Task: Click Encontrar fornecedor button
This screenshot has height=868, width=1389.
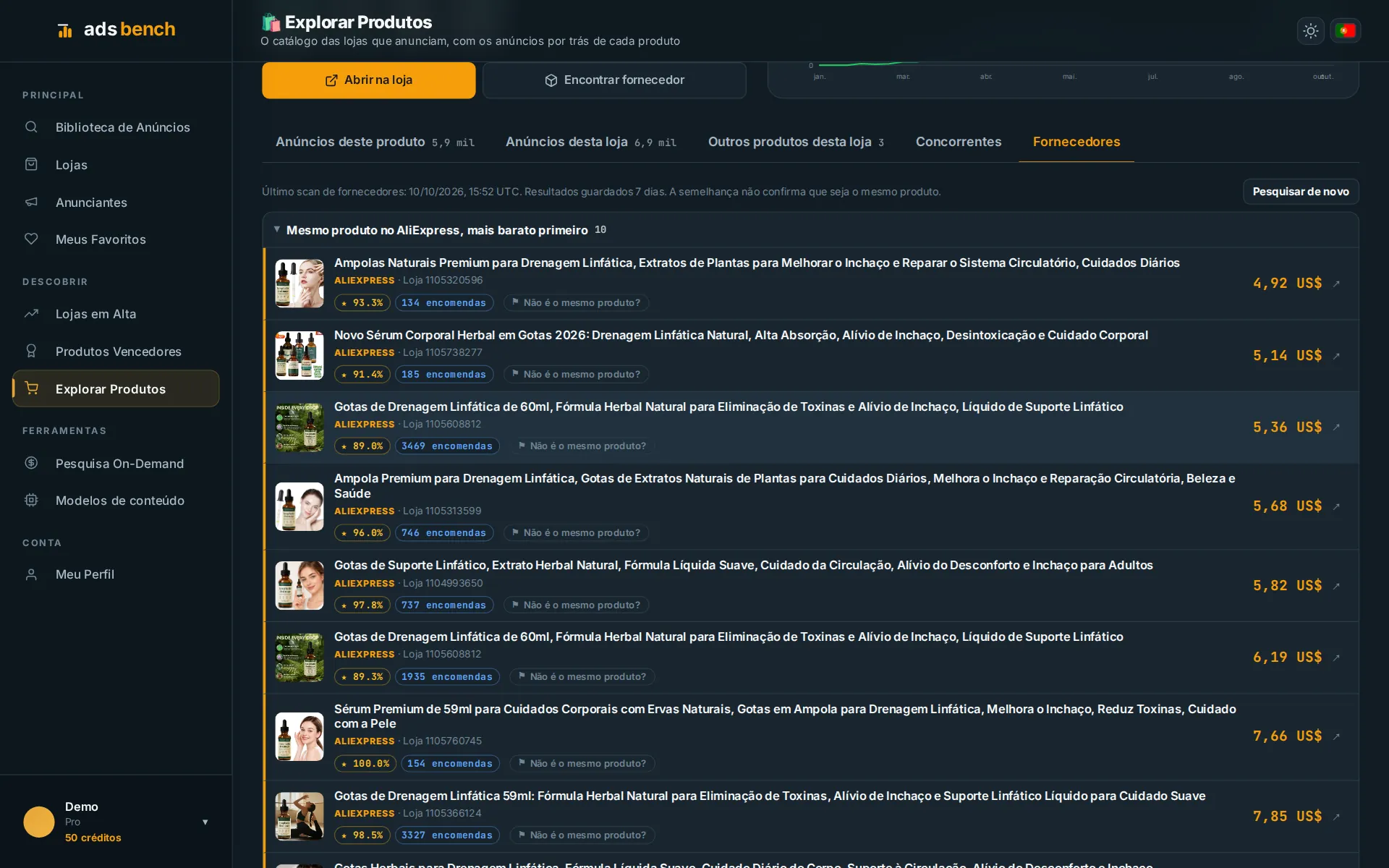Action: point(614,80)
